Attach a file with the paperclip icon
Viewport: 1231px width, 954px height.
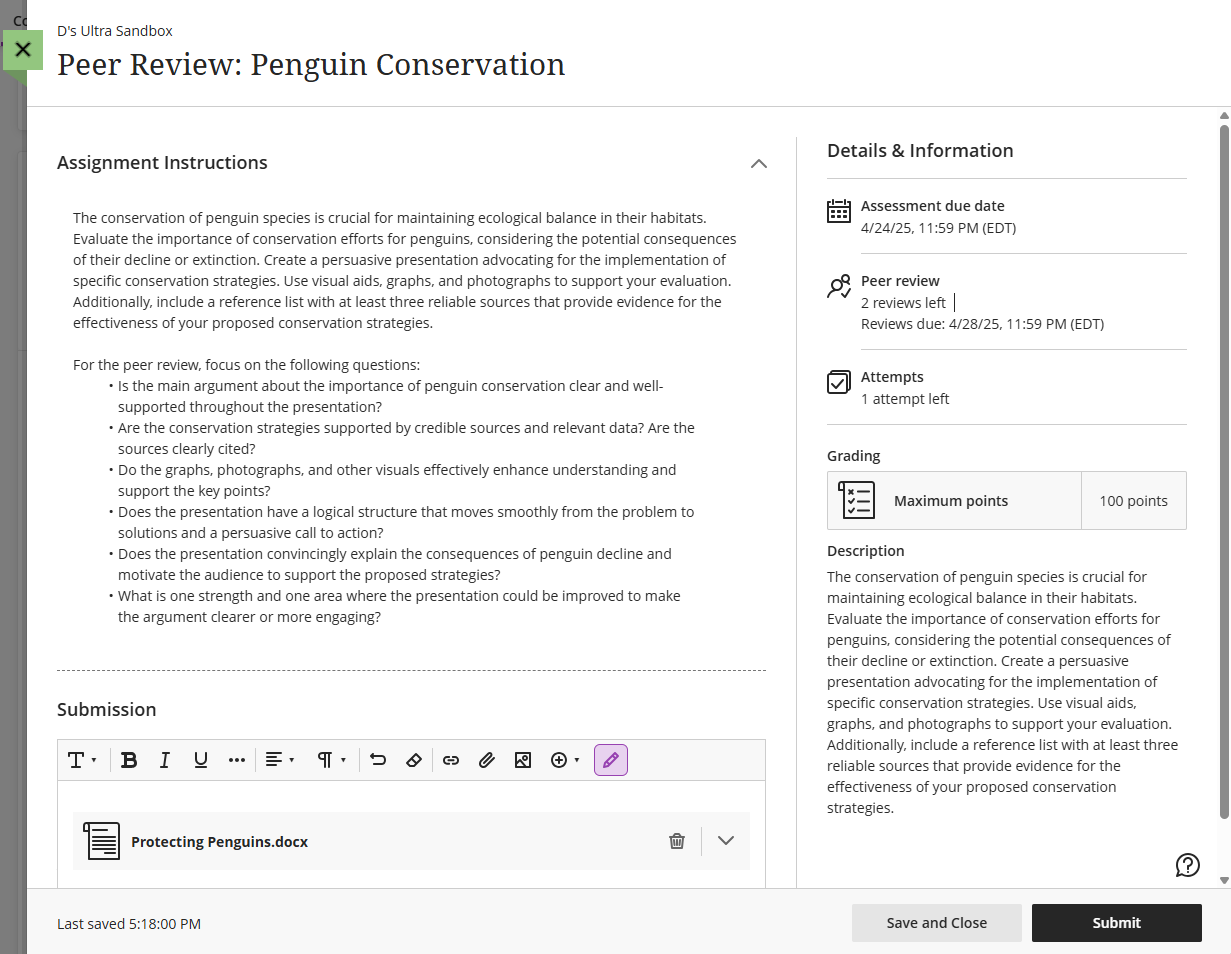tap(487, 760)
